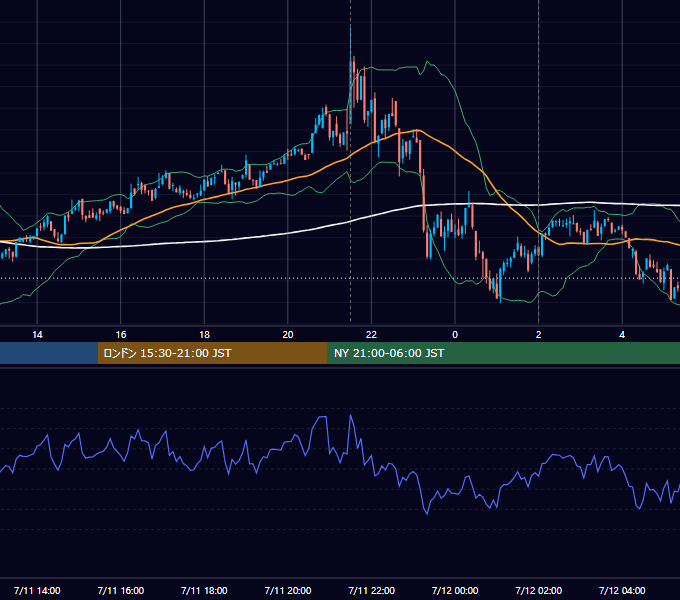The height and width of the screenshot is (600, 680).
Task: Click the 22 hour label on price chart axis
Action: coord(371,335)
